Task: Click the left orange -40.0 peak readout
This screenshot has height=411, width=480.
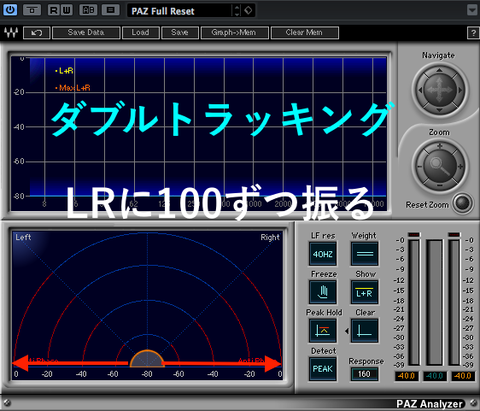Action: coord(407,376)
